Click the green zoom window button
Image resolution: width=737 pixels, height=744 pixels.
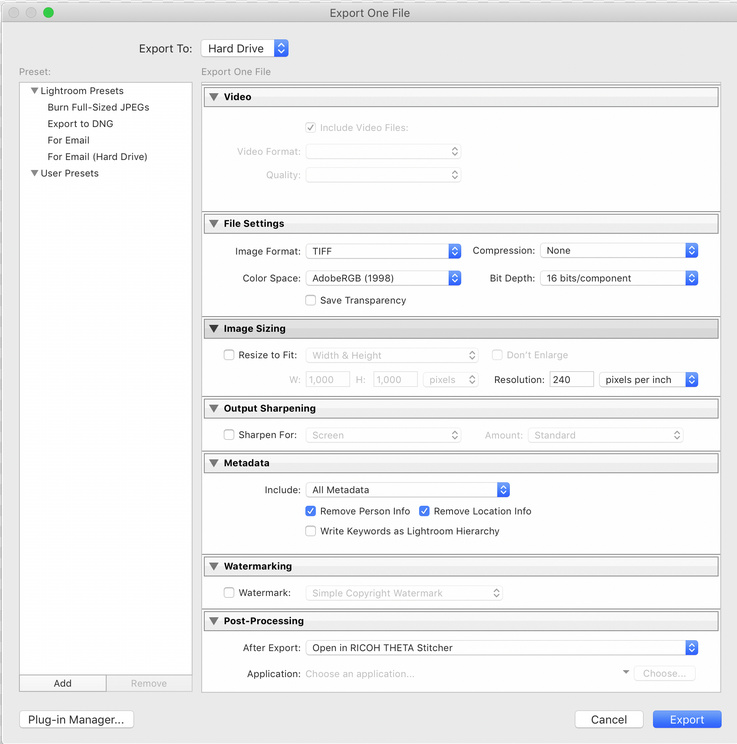tap(48, 13)
